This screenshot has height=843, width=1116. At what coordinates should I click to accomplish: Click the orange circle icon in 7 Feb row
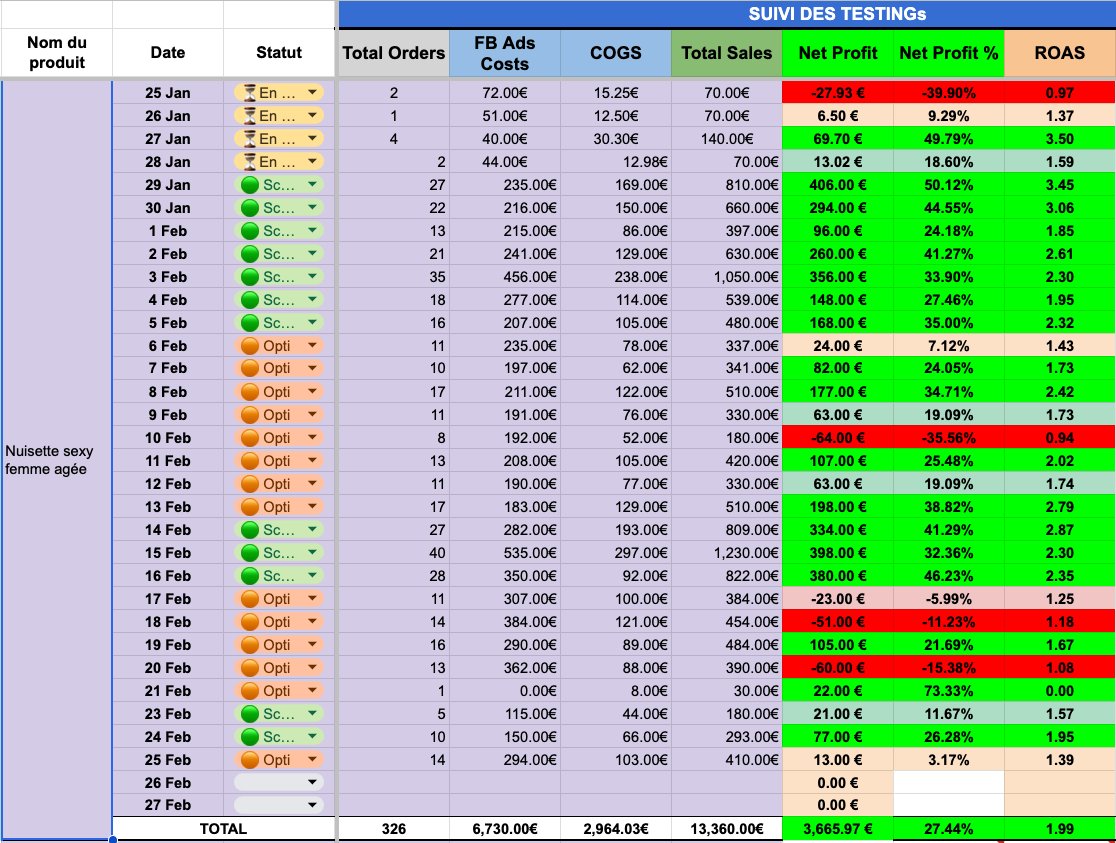click(249, 368)
